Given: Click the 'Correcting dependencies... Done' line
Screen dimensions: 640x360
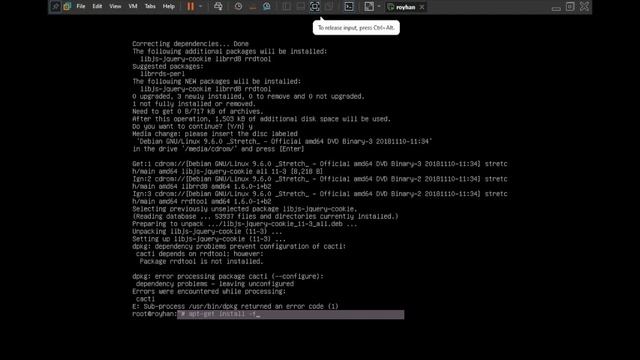Looking at the screenshot, I should point(190,44).
